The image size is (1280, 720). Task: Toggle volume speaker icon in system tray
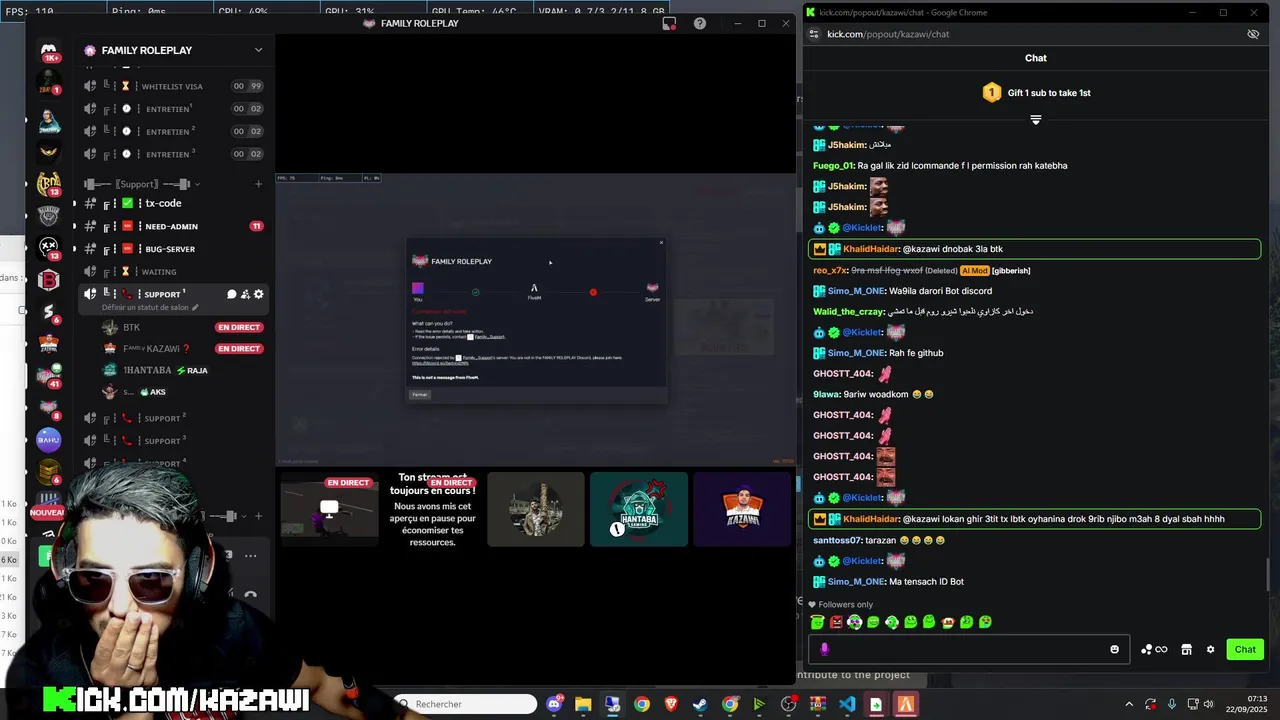coord(1208,704)
